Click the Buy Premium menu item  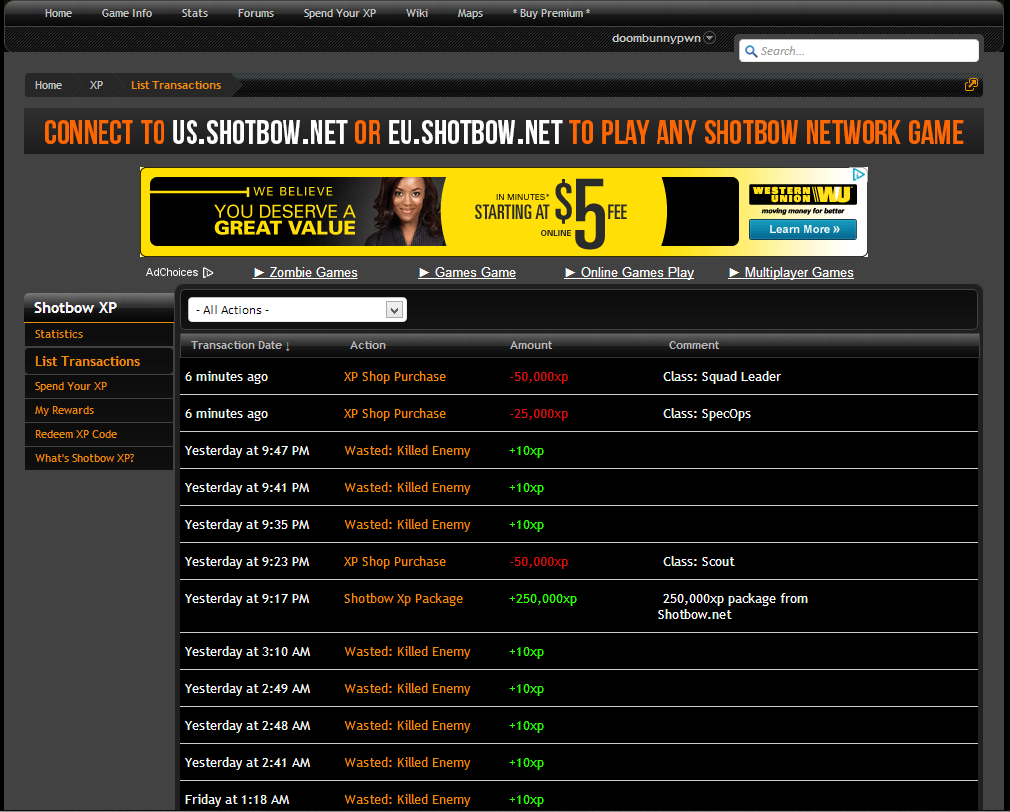(551, 13)
